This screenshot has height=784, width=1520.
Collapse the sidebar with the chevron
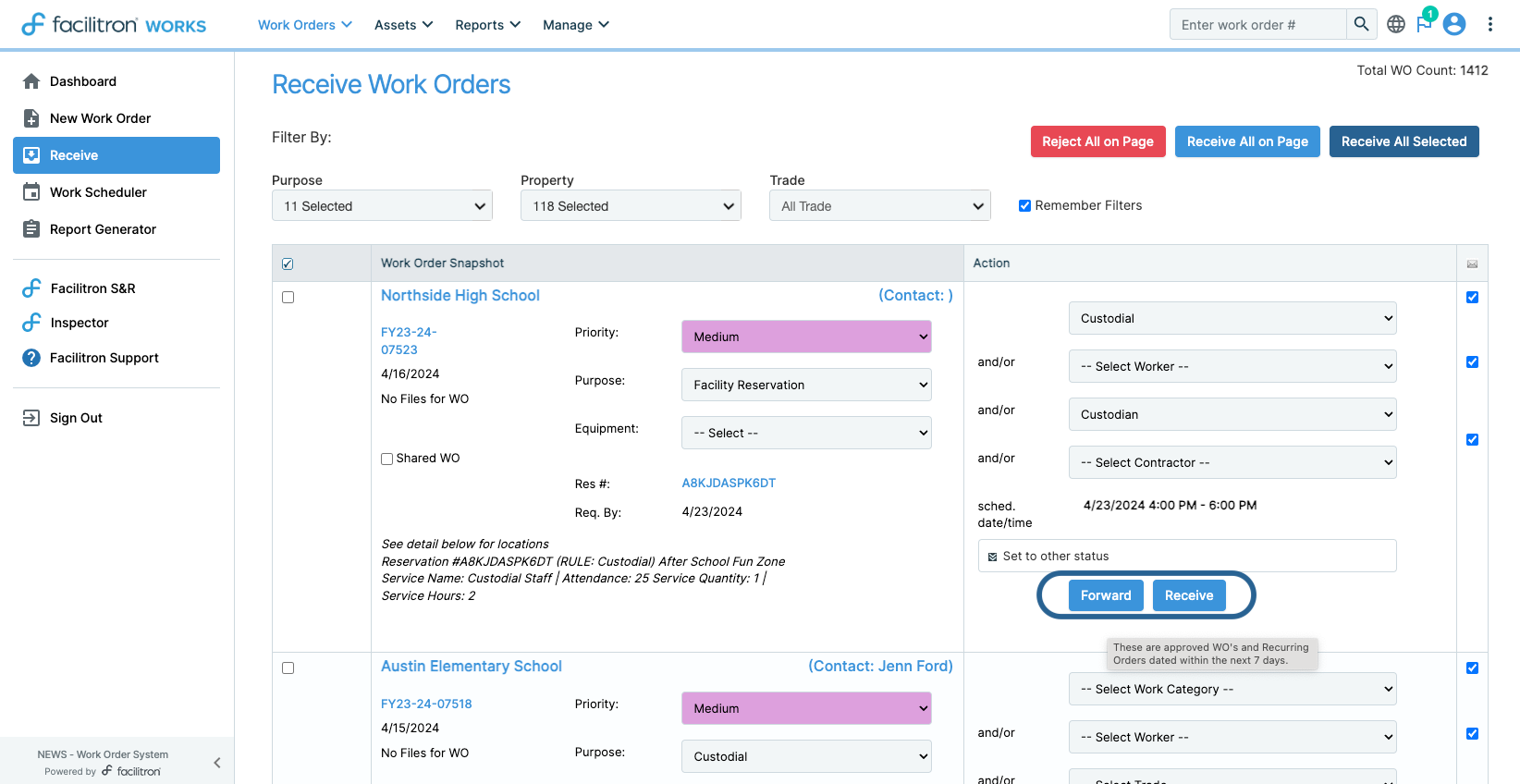pyautogui.click(x=217, y=763)
